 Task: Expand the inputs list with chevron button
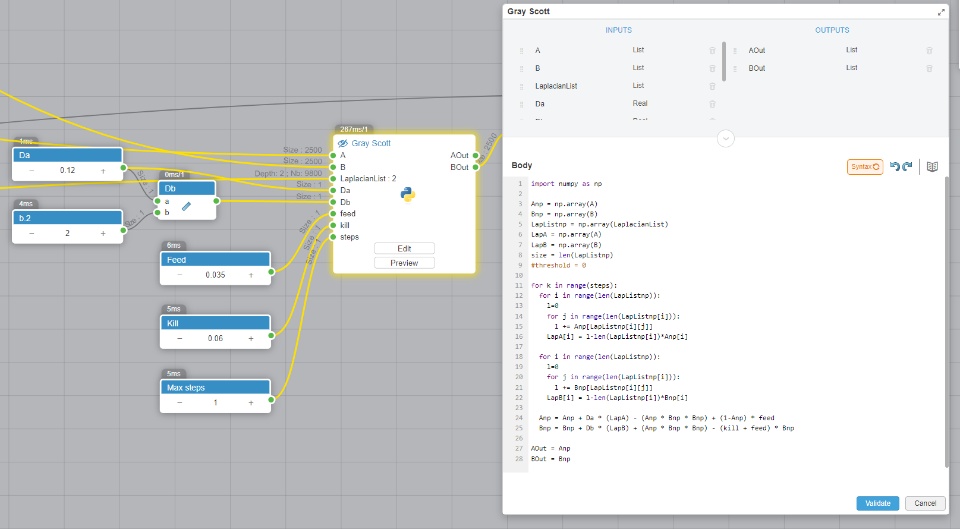[726, 138]
